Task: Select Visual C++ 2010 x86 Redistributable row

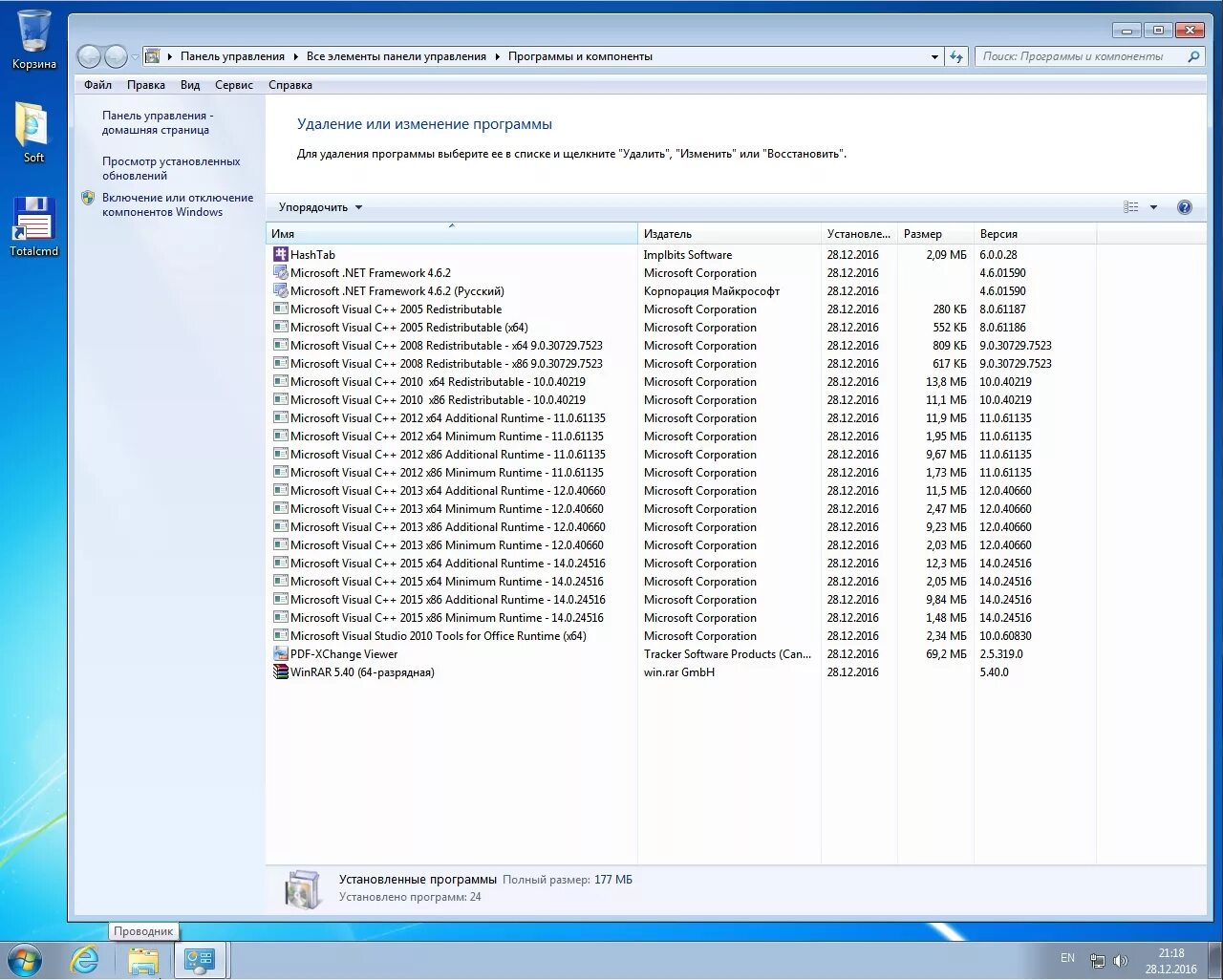Action: [x=681, y=399]
